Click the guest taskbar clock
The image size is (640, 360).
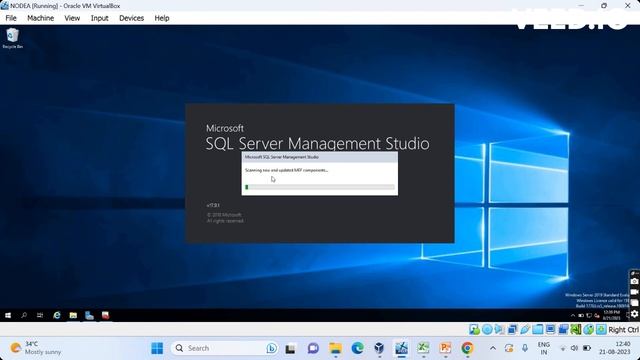click(611, 315)
